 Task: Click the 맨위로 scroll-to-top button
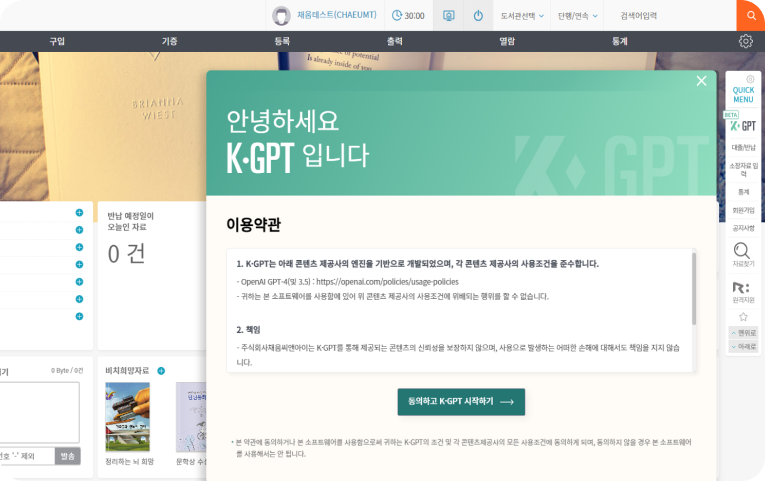click(743, 333)
